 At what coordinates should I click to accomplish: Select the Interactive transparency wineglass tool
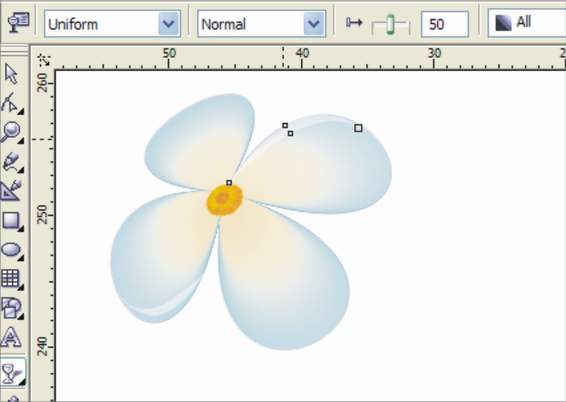tap(12, 373)
